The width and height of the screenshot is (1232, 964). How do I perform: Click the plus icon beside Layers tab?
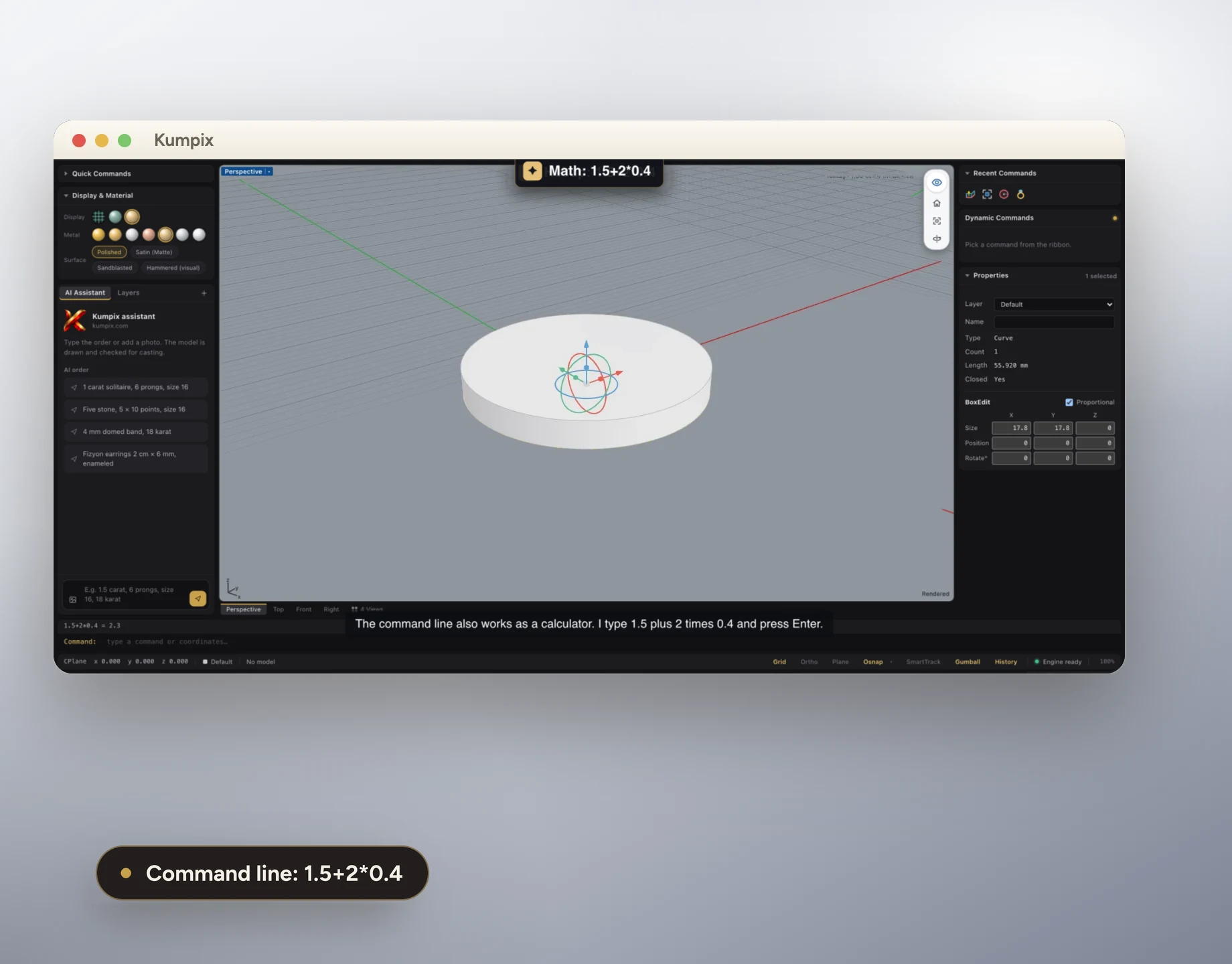coord(204,293)
